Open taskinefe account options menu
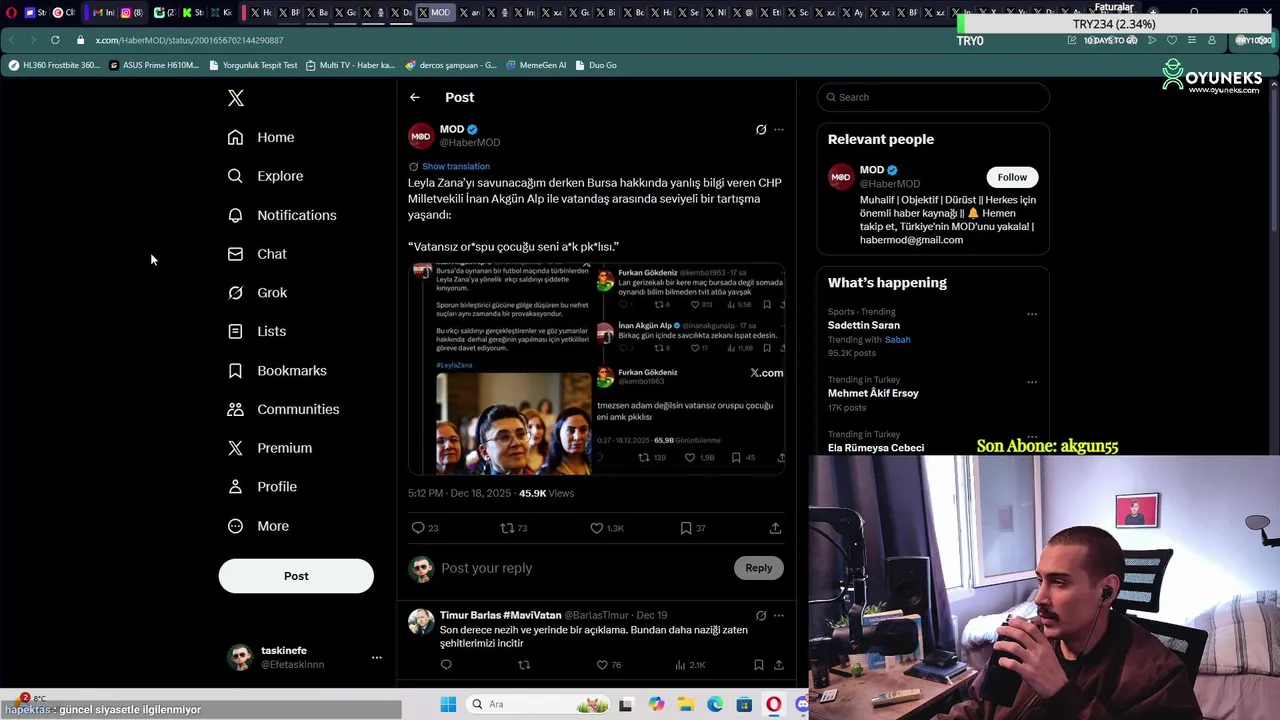The image size is (1280, 720). pyautogui.click(x=377, y=657)
